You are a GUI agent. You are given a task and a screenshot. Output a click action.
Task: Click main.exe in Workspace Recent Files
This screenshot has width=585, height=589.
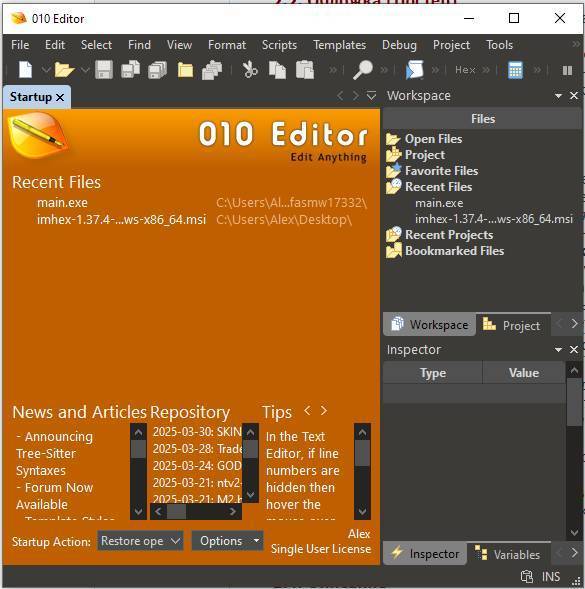coord(439,203)
